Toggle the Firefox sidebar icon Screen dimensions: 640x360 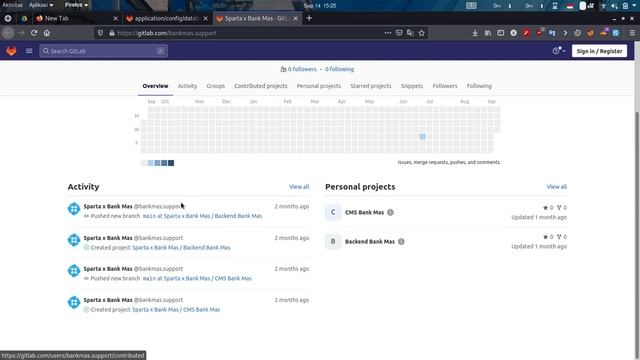pyautogui.click(x=500, y=33)
